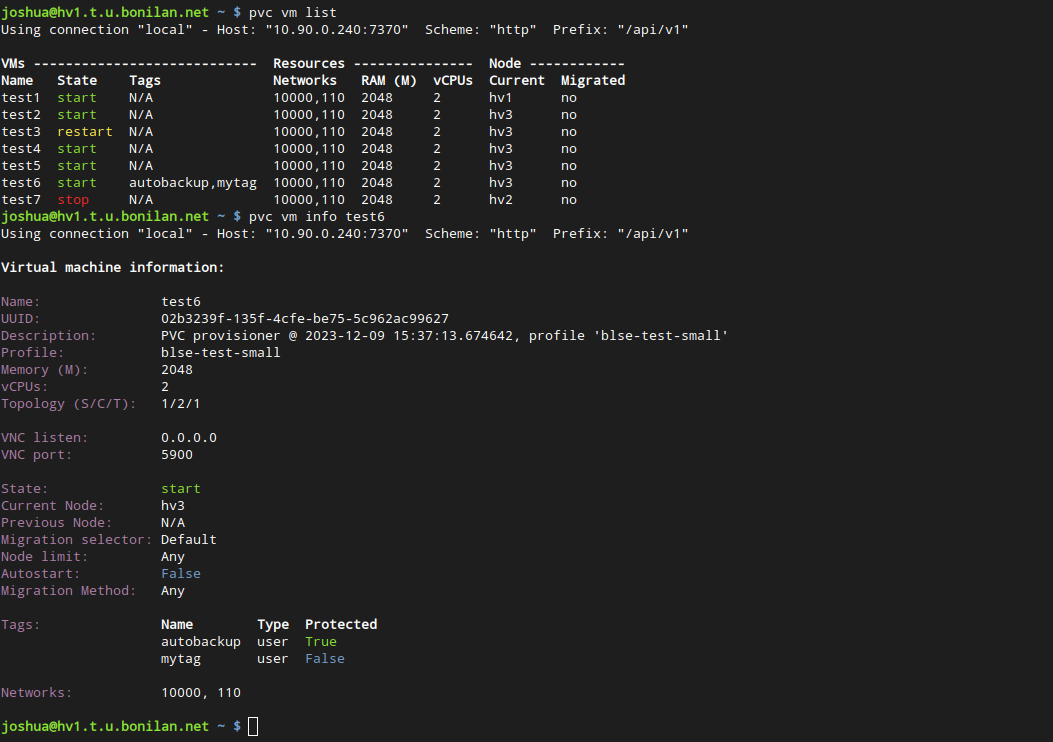1053x742 pixels.
Task: Click the VNC port value 5900
Action: click(176, 454)
